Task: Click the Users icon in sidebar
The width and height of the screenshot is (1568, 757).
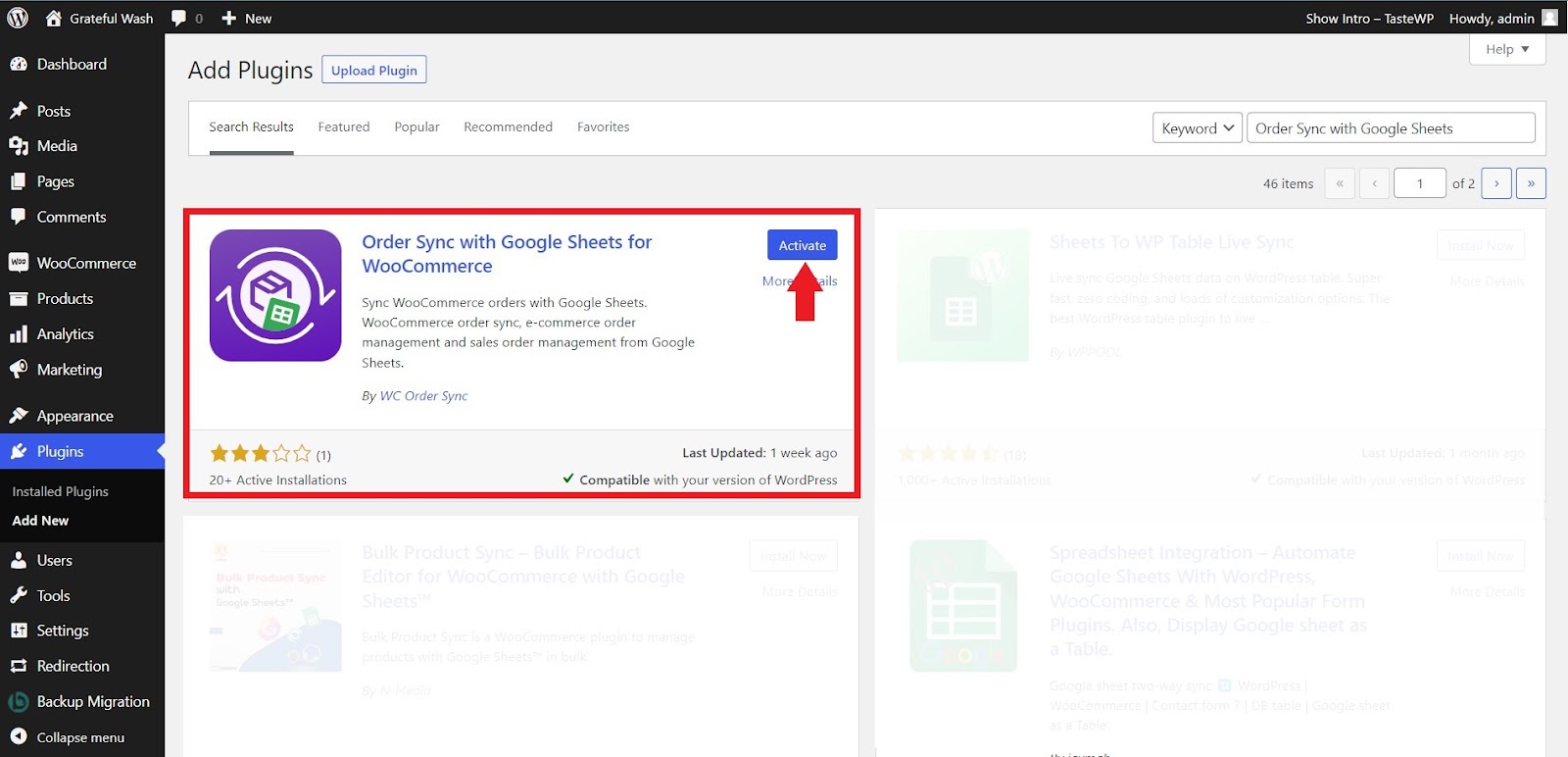Action: 19,560
